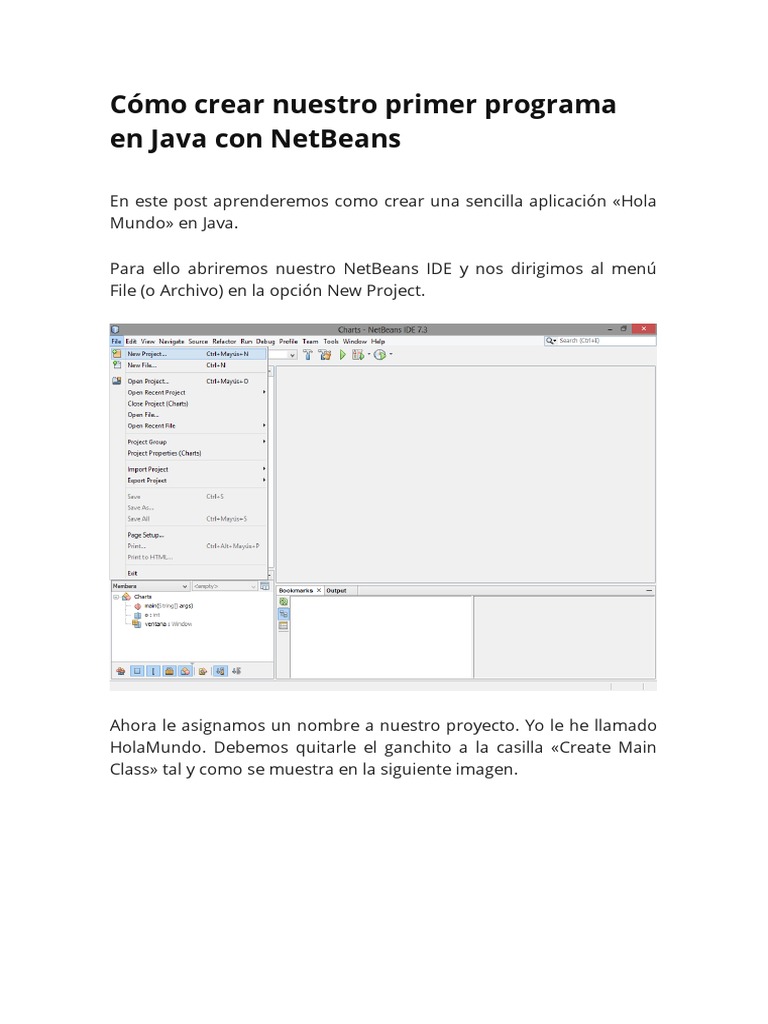
Task: Open the toolbar configuration combo box dropdown
Action: [x=292, y=355]
